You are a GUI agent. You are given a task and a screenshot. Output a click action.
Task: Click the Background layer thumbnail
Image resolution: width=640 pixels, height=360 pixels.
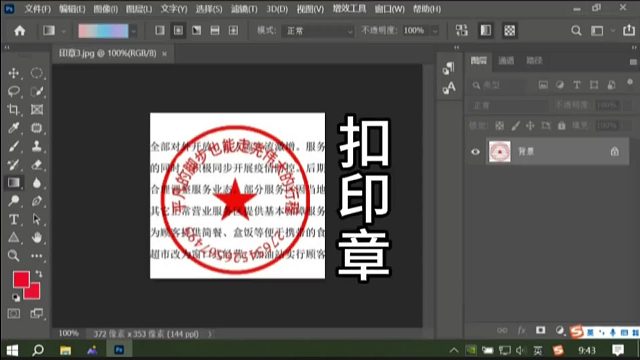coord(500,152)
